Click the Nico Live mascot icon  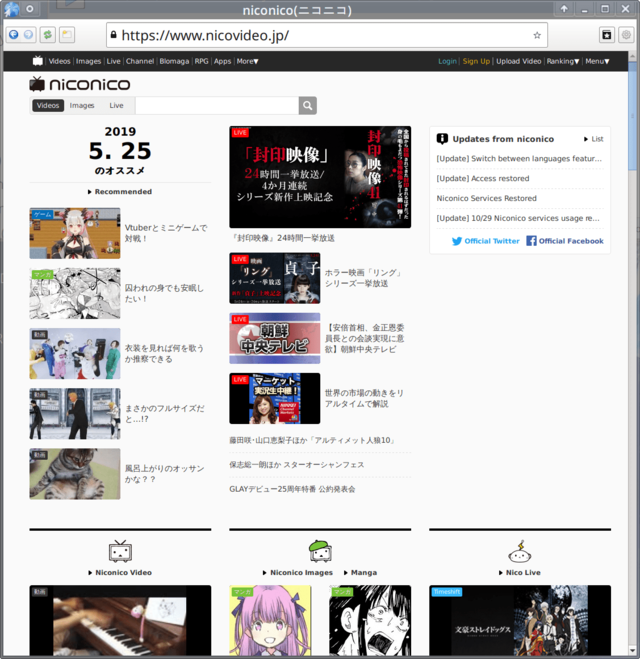coord(520,551)
